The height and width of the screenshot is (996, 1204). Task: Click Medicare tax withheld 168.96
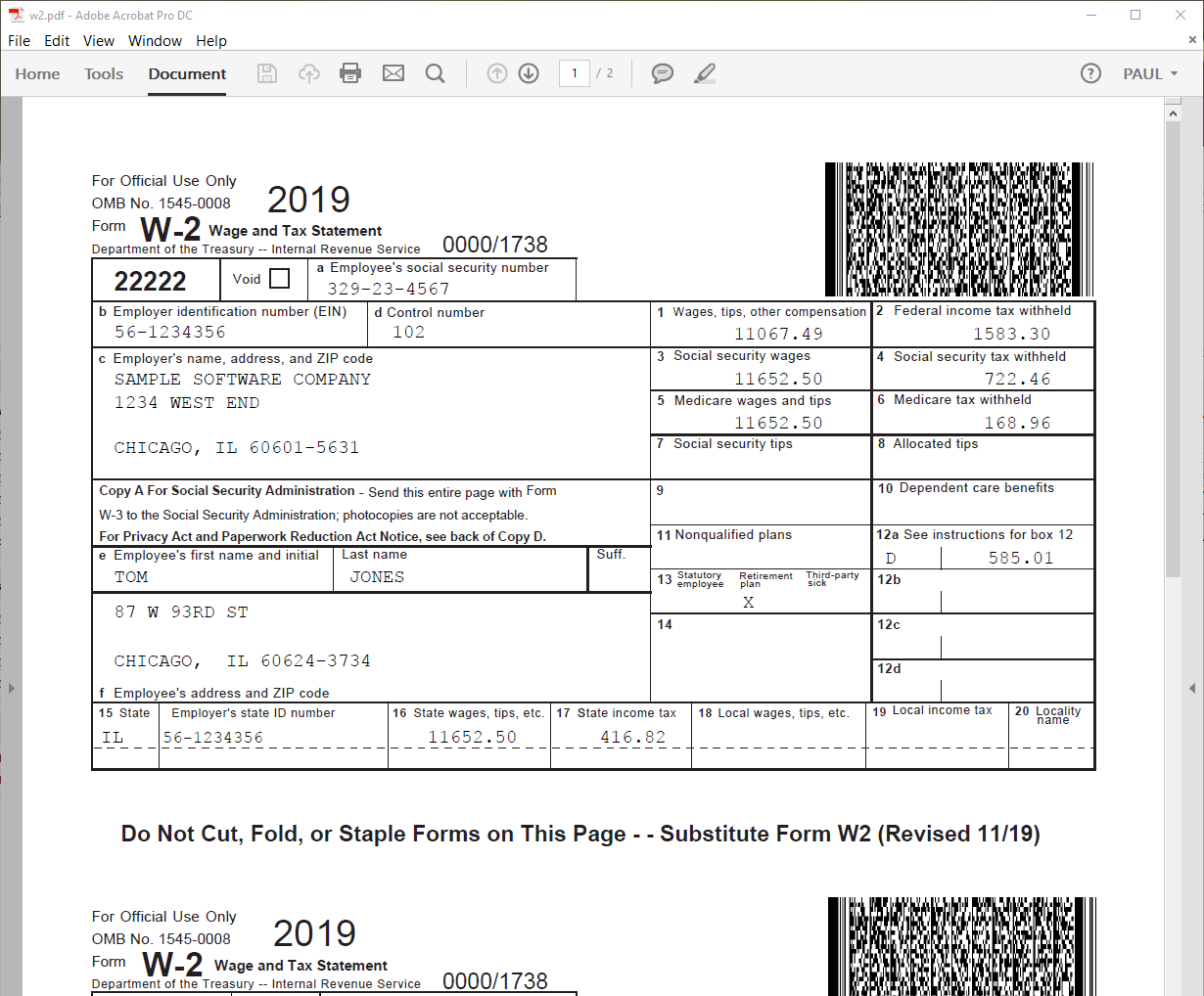tap(1018, 423)
